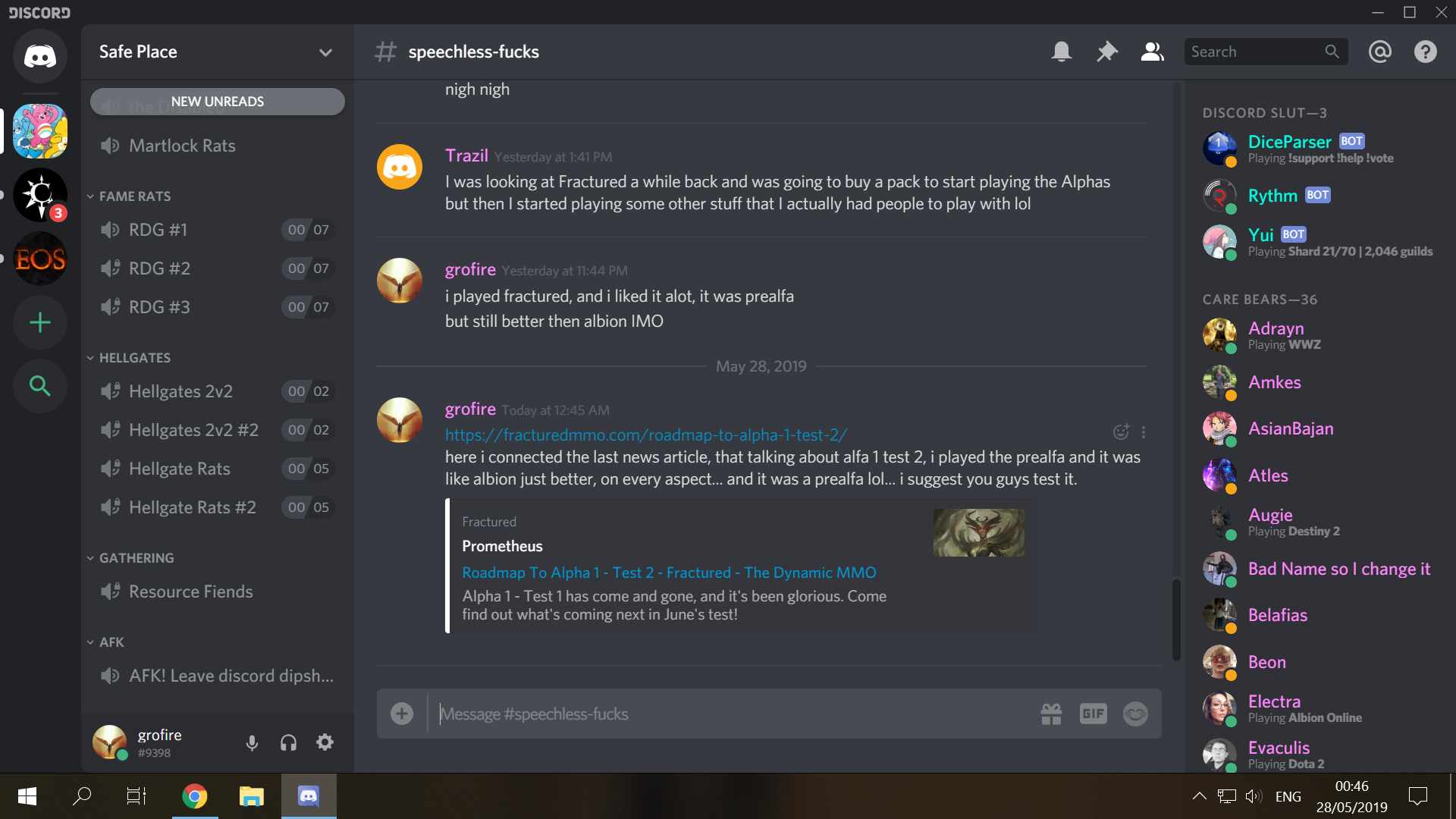Image resolution: width=1456 pixels, height=819 pixels.
Task: Click the chat scrollbar thumb
Action: [1176, 620]
